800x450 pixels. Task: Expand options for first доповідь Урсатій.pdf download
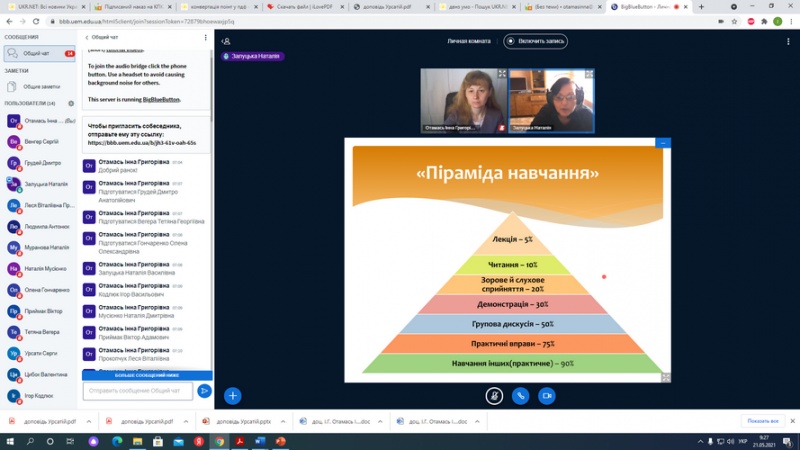pyautogui.click(x=89, y=422)
